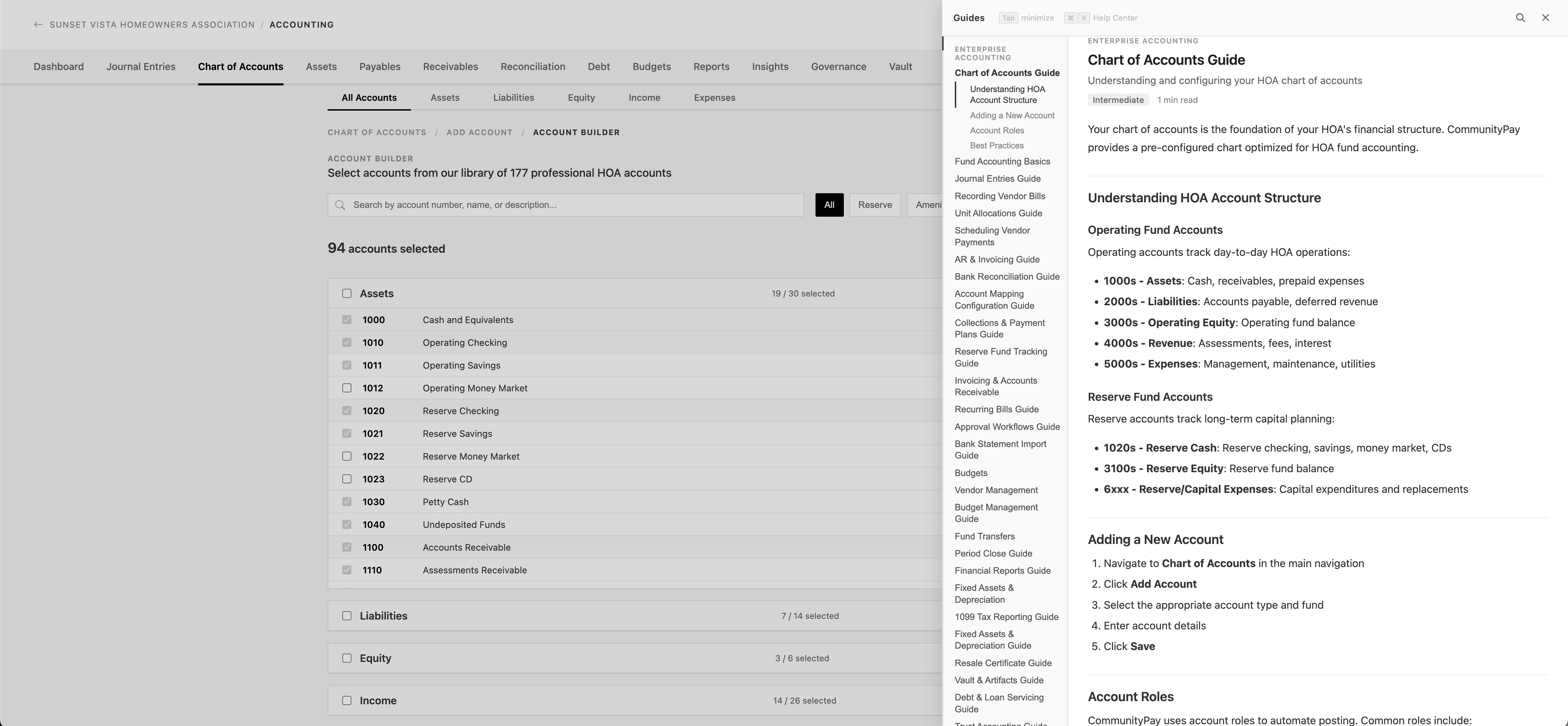The image size is (1568, 726).
Task: Close the Guides help panel
Action: [1546, 18]
